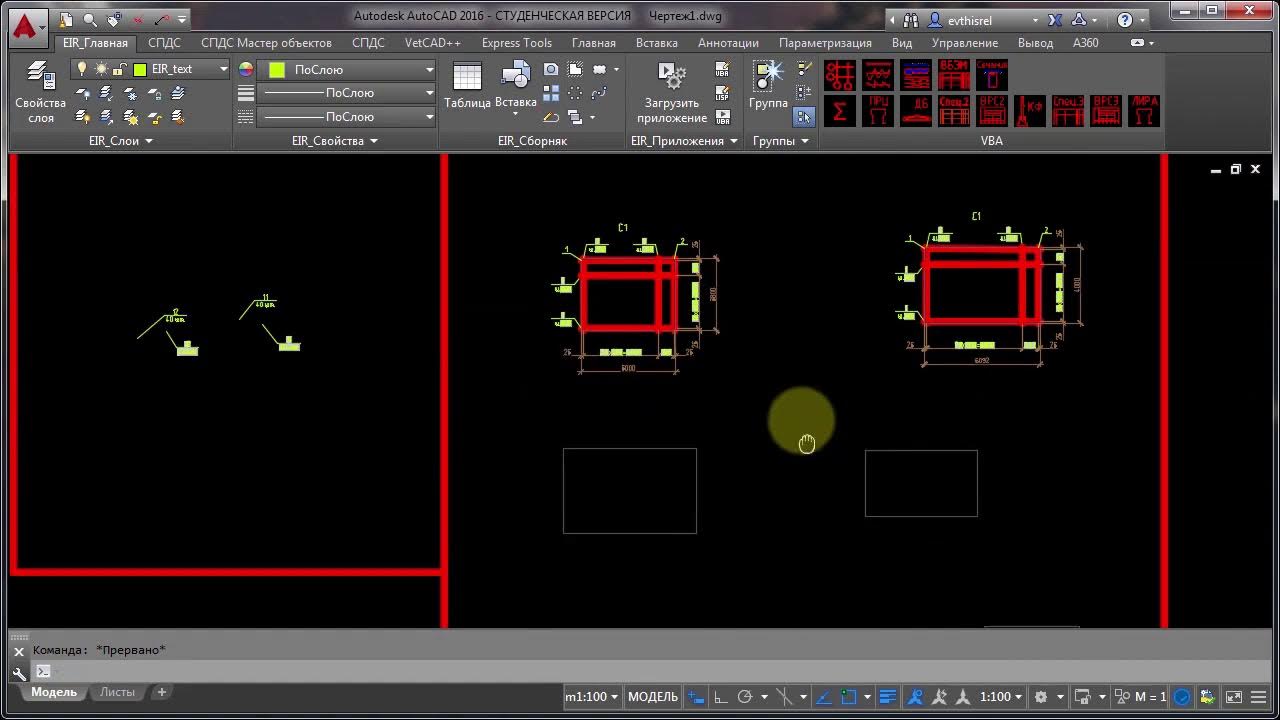Viewport: 1280px width, 720px height.
Task: Run the Спец.3 VBA macro
Action: point(1068,111)
